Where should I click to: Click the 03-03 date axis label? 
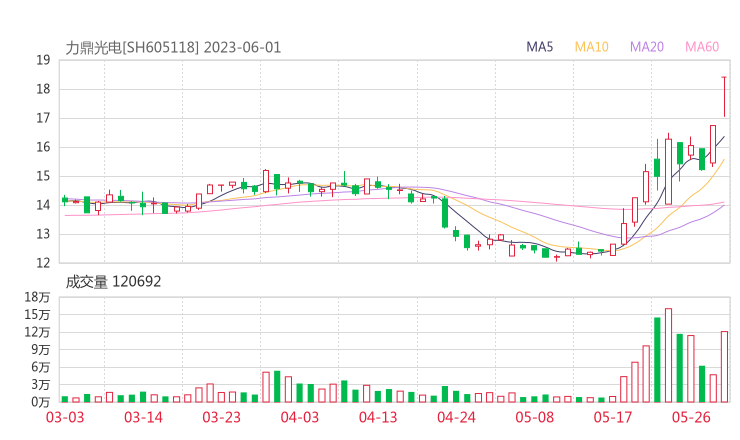(x=65, y=417)
